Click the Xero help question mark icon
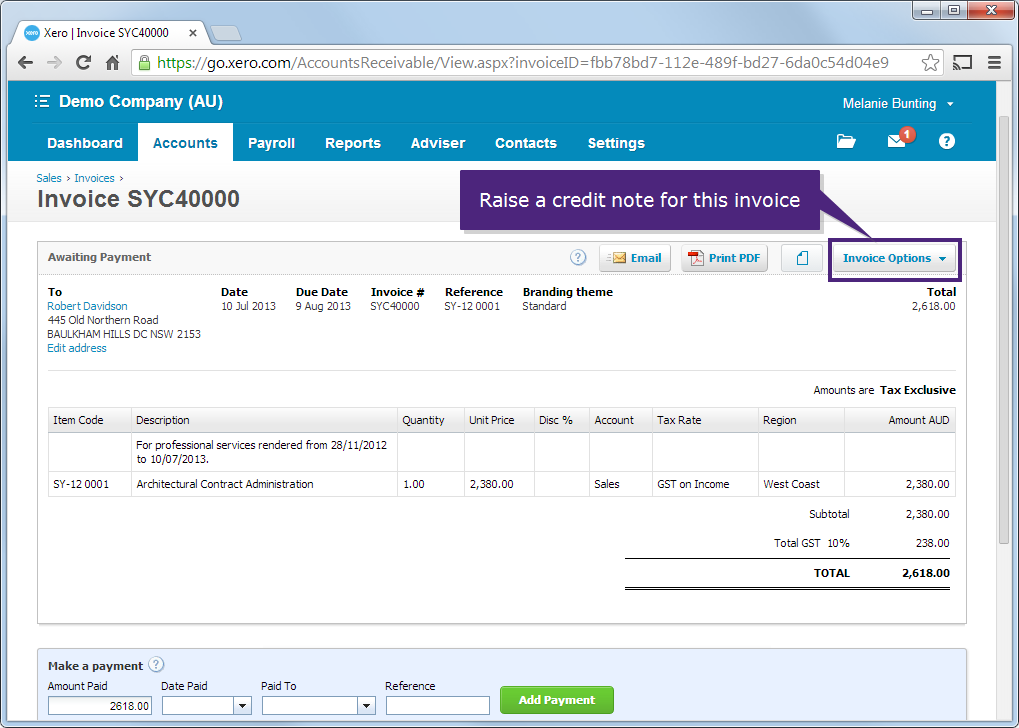The height and width of the screenshot is (728, 1019). [x=946, y=141]
